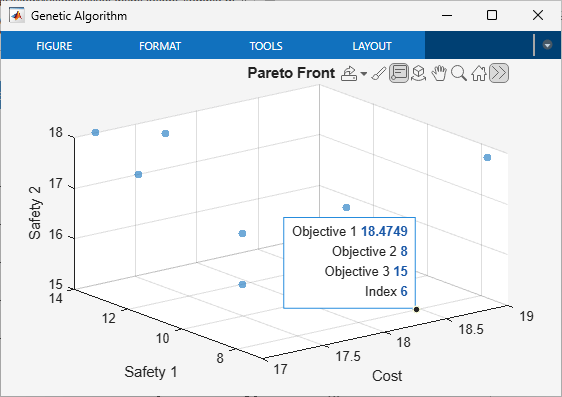The image size is (562, 397).
Task: Activate the Rotate 3D tool
Action: click(x=418, y=73)
